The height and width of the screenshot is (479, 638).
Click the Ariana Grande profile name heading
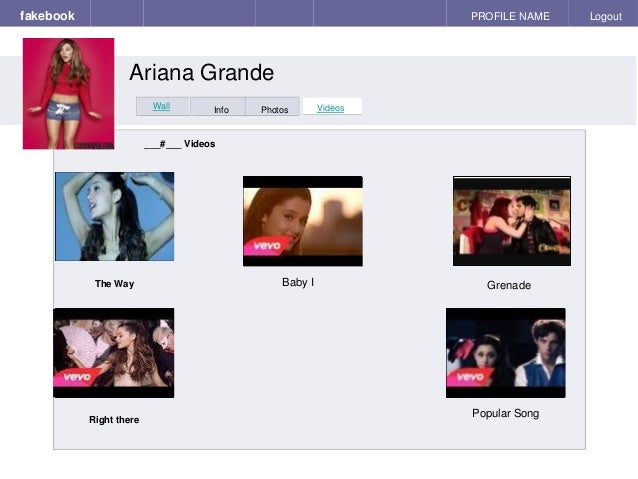tap(202, 73)
